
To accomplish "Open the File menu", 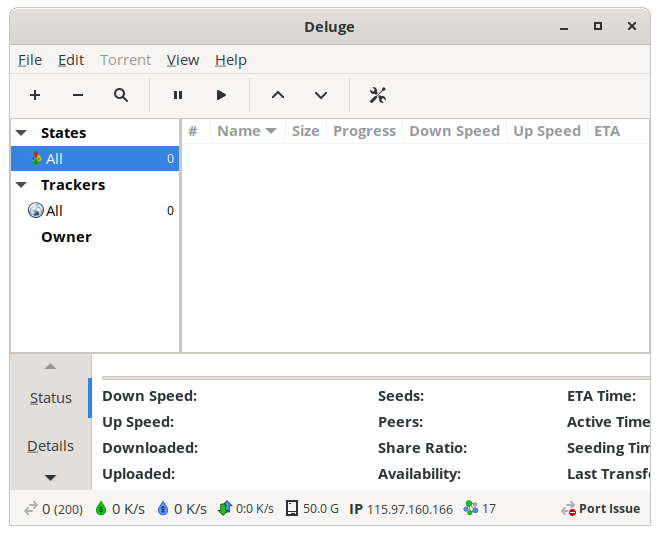I will (30, 60).
